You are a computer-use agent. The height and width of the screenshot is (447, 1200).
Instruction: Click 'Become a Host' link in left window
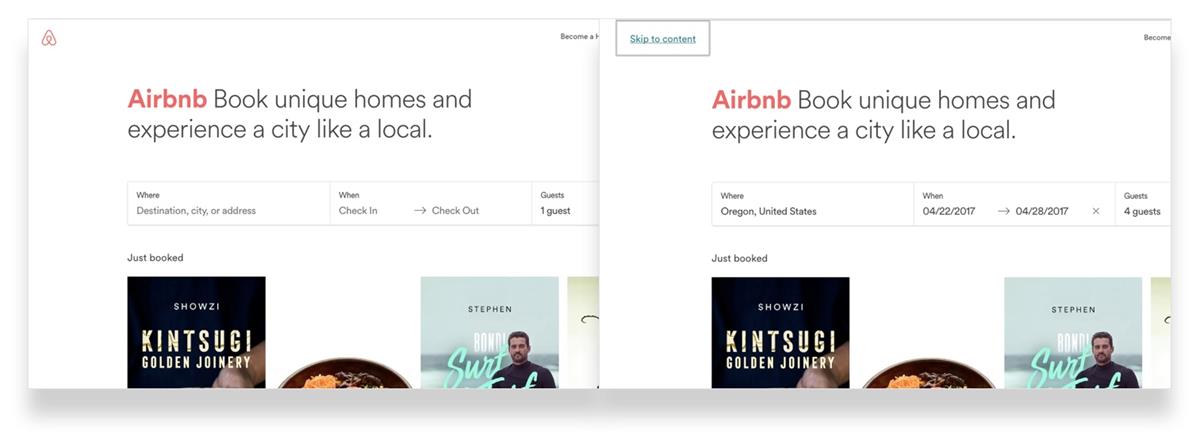(x=579, y=37)
